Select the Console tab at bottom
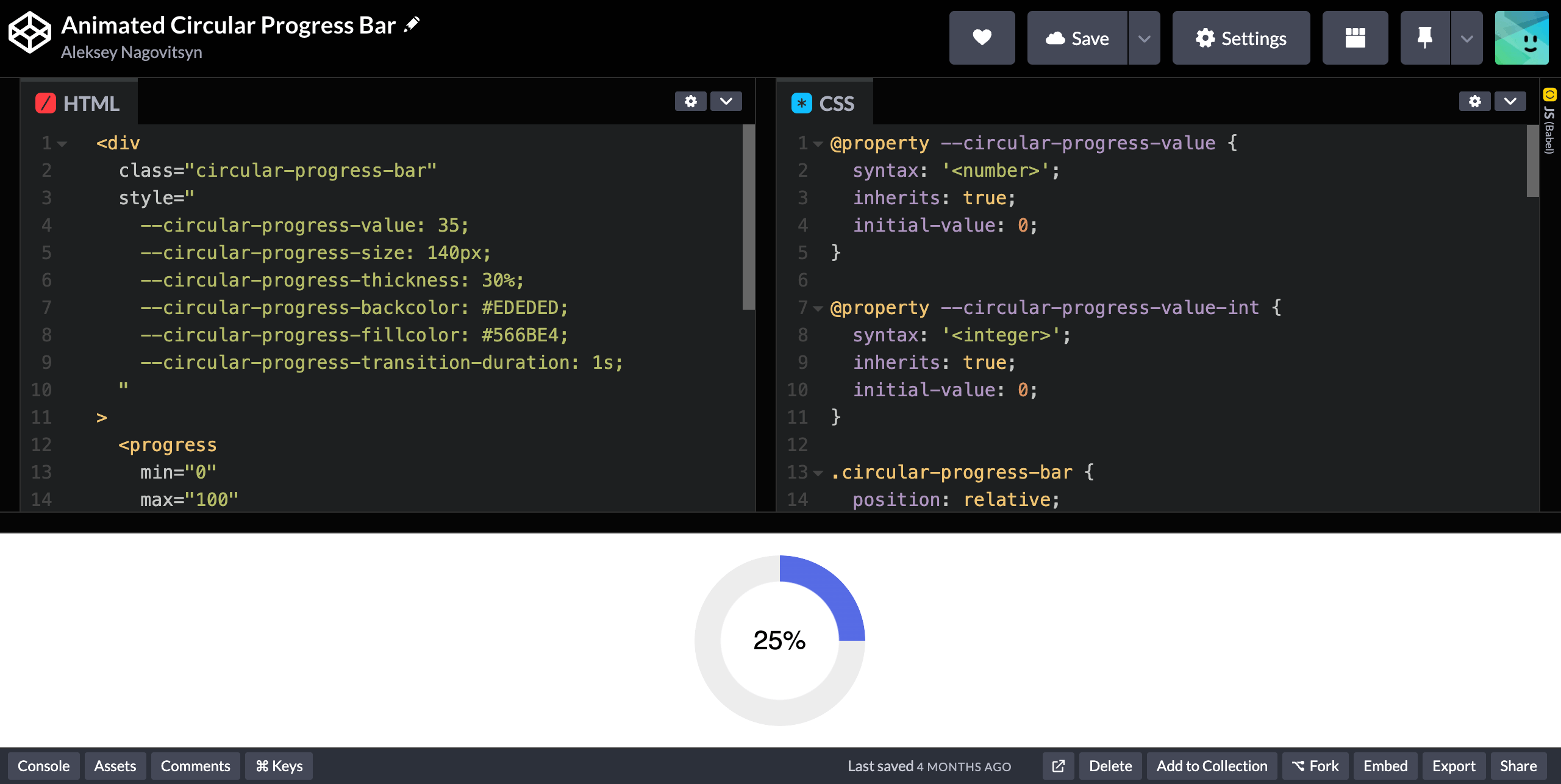The width and height of the screenshot is (1561, 784). [44, 765]
